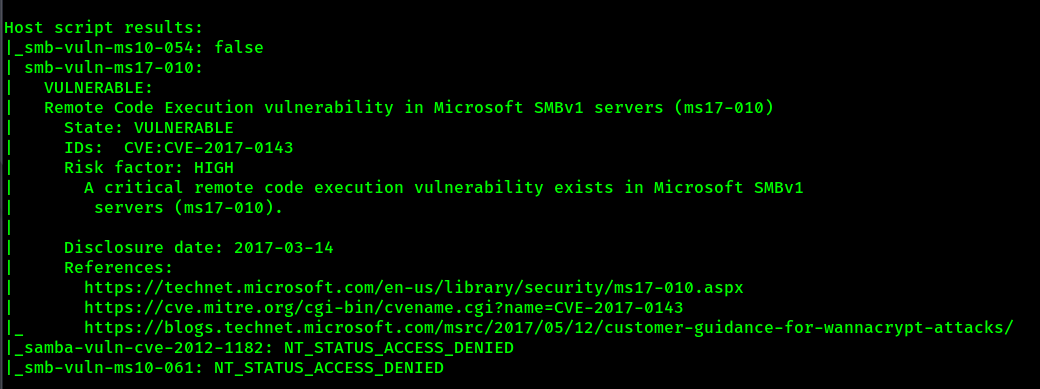Click the 'servers (ms17-010).' continuation line
Image resolution: width=1040 pixels, height=389 pixels.
point(188,208)
